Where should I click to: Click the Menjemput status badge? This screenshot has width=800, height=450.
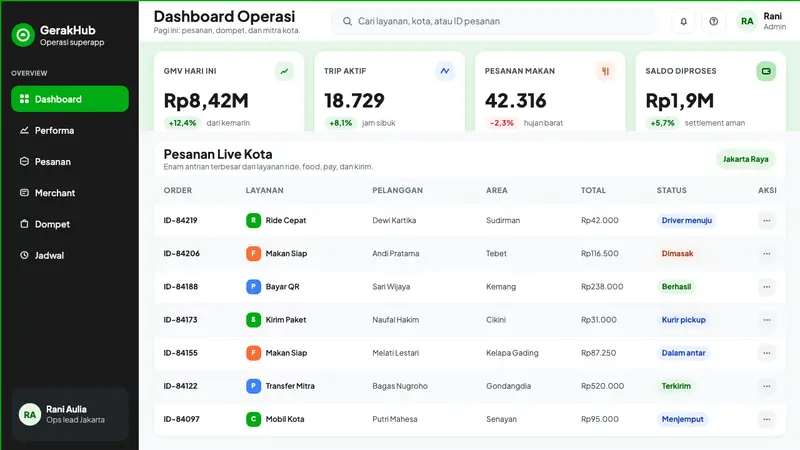tap(682, 419)
